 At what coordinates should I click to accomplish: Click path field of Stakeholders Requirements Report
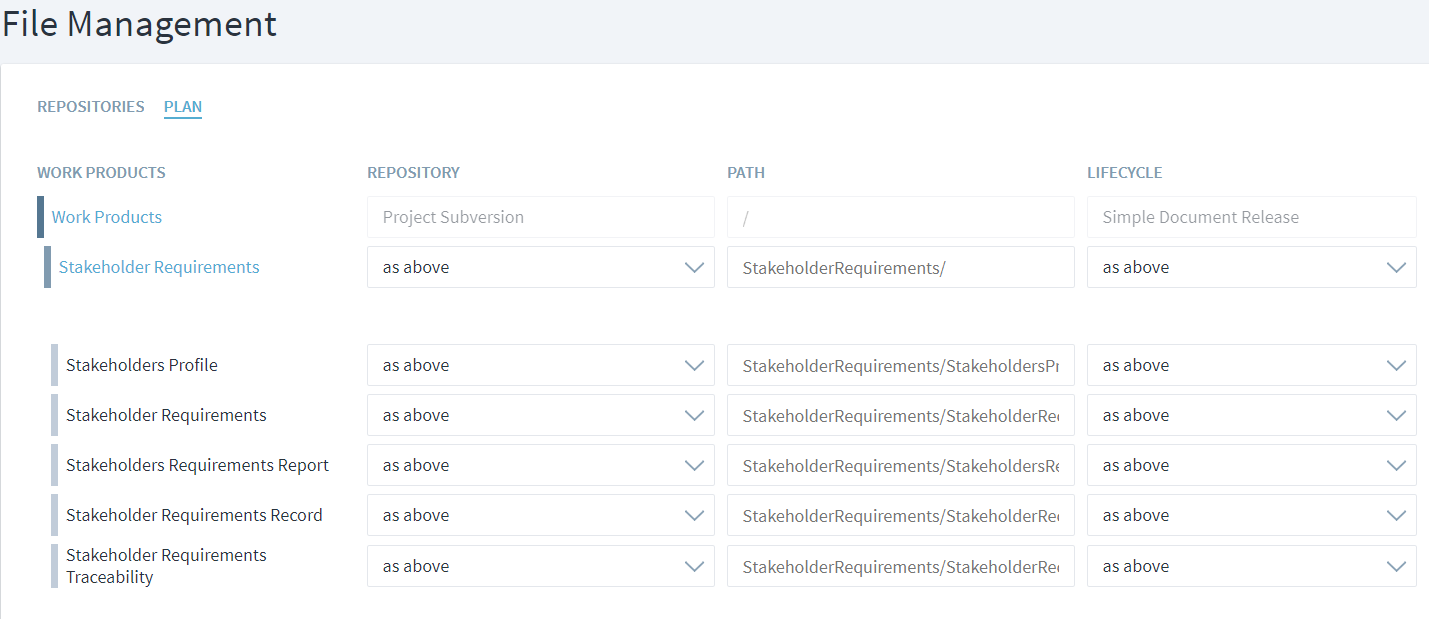click(900, 465)
